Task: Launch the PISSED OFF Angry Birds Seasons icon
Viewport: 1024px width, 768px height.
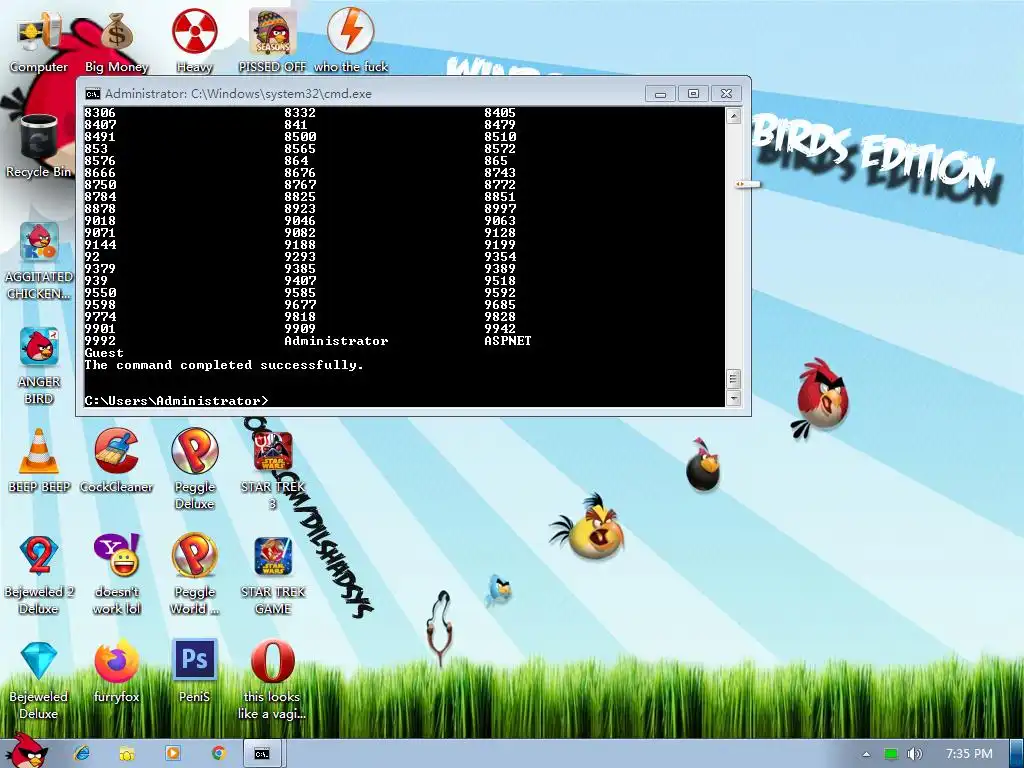Action: [x=272, y=40]
